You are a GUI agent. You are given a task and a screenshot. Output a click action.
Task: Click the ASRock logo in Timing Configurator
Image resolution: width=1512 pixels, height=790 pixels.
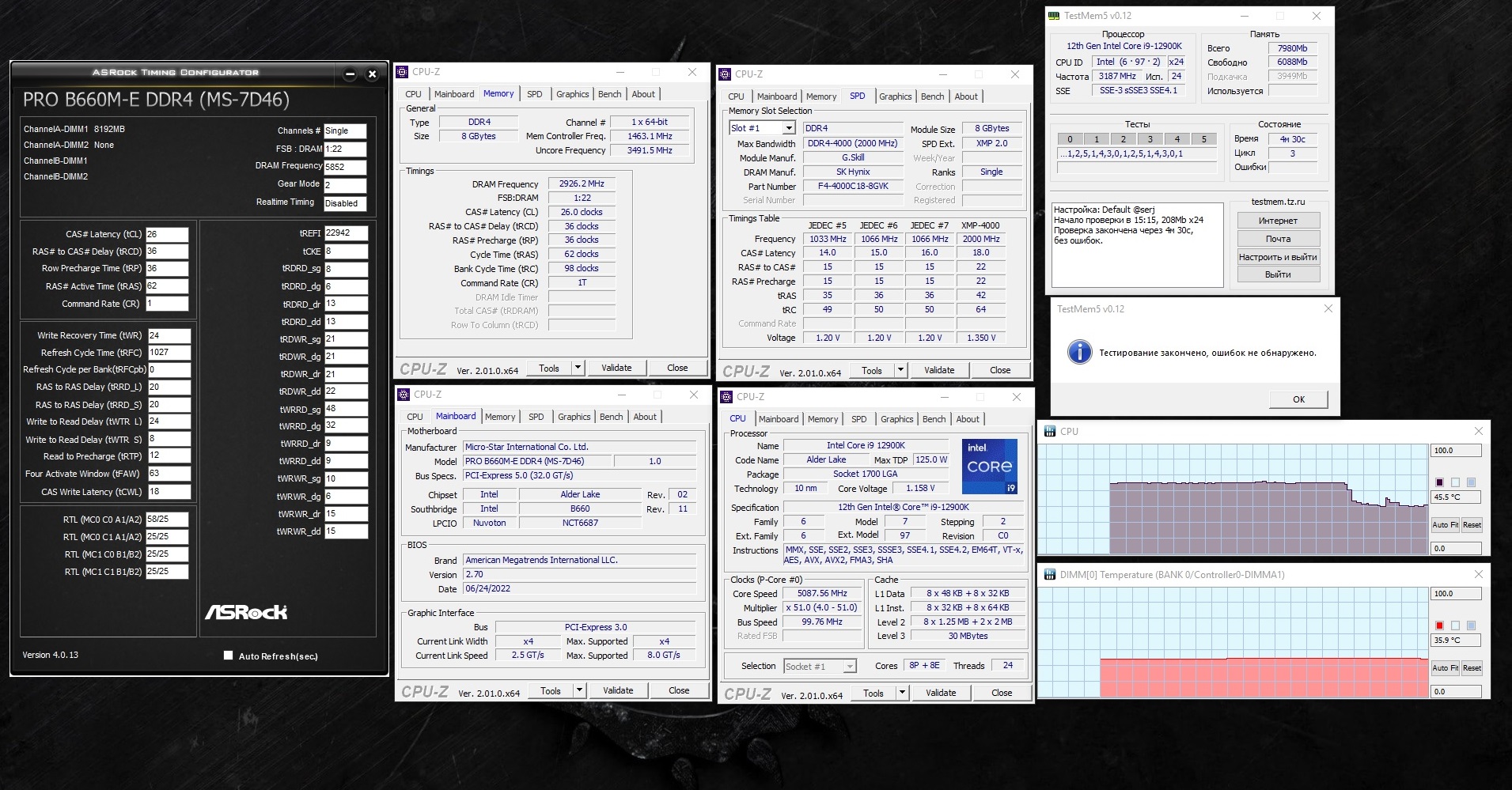[246, 612]
